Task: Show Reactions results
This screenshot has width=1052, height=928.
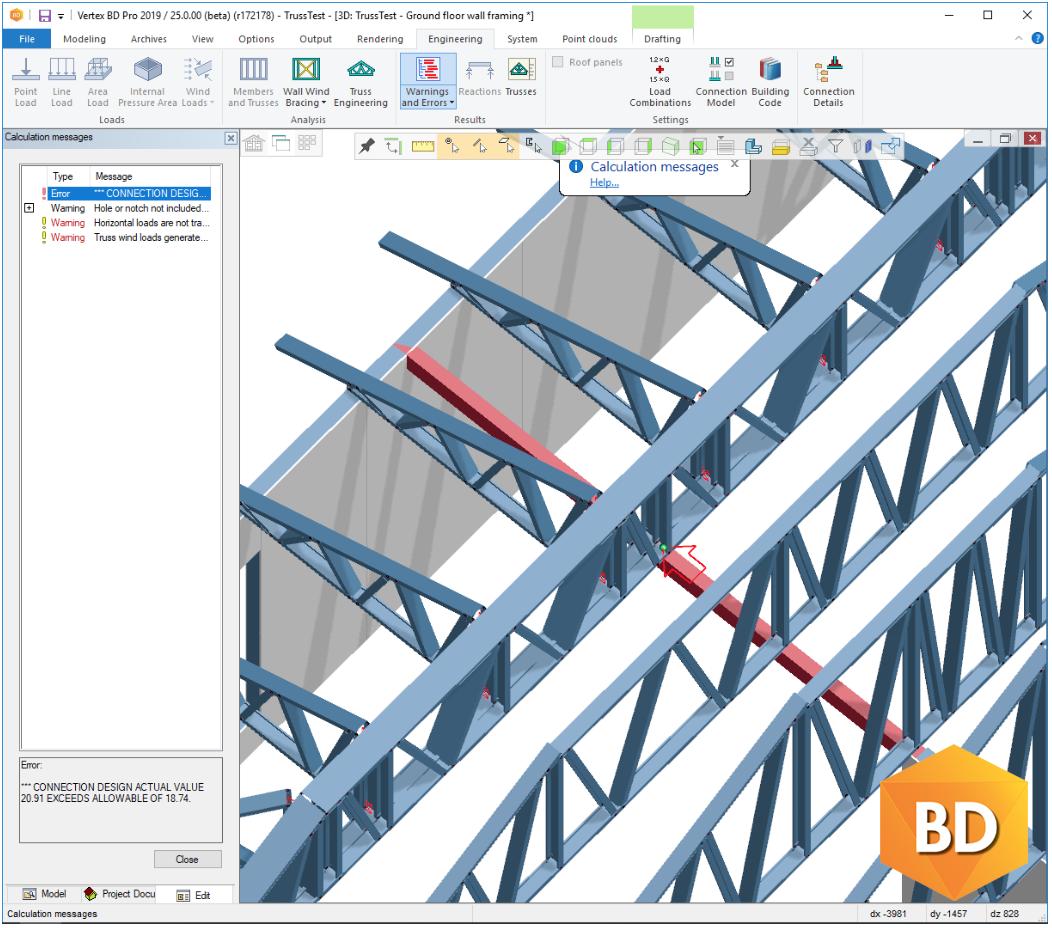Action: tap(480, 79)
